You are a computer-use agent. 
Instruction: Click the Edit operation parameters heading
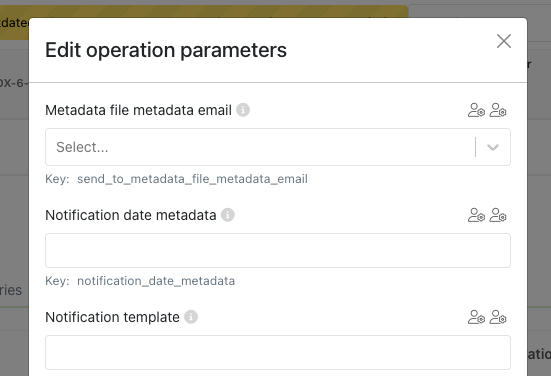[x=166, y=50]
